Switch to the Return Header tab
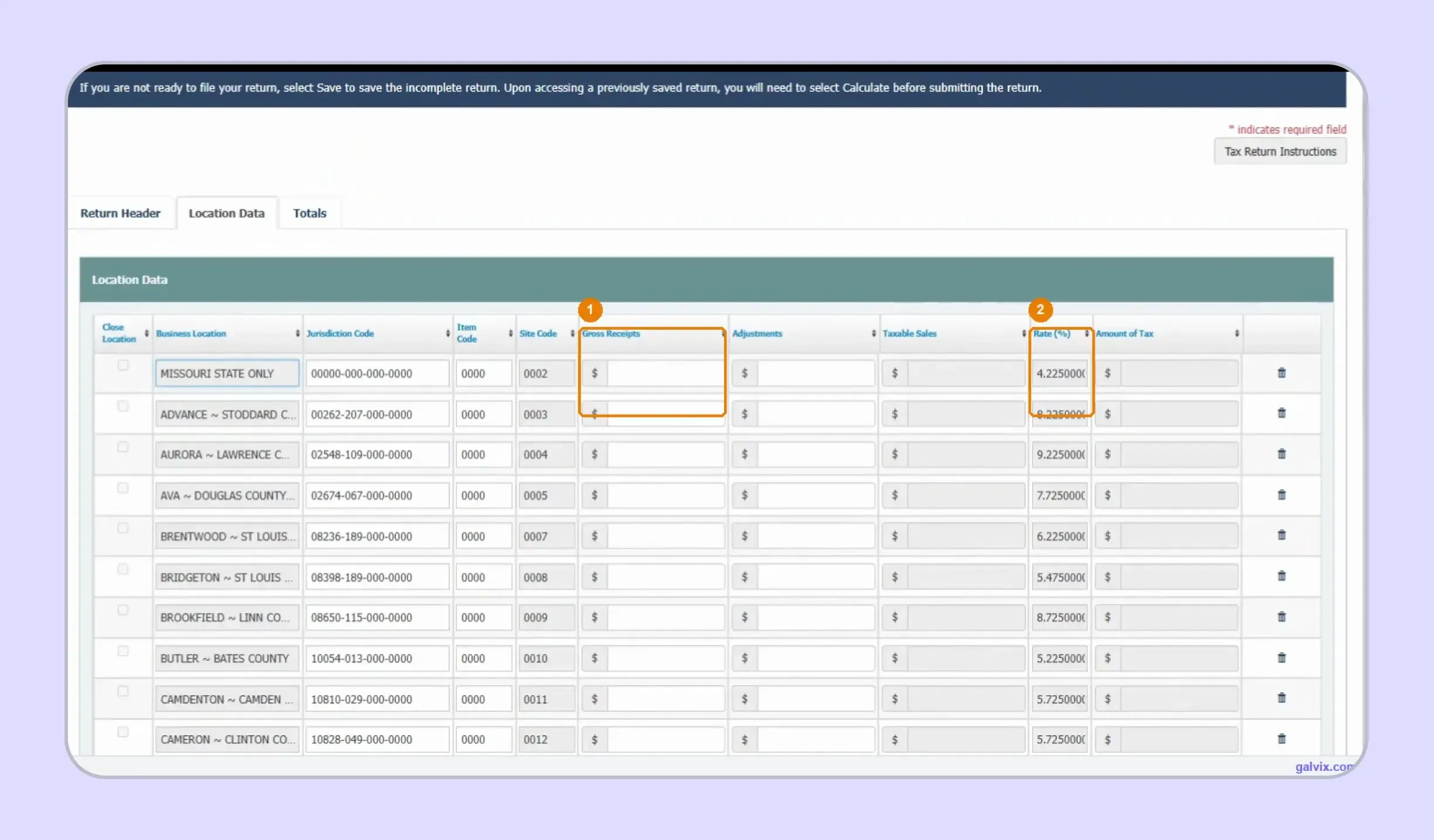The width and height of the screenshot is (1434, 840). [120, 213]
